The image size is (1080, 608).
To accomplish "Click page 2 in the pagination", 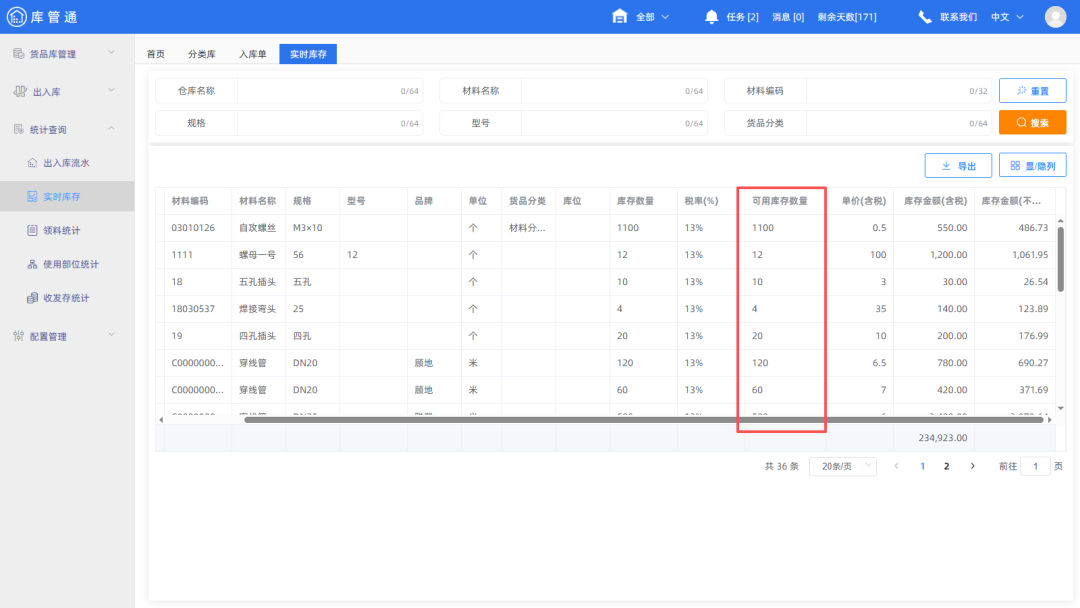I will (946, 466).
